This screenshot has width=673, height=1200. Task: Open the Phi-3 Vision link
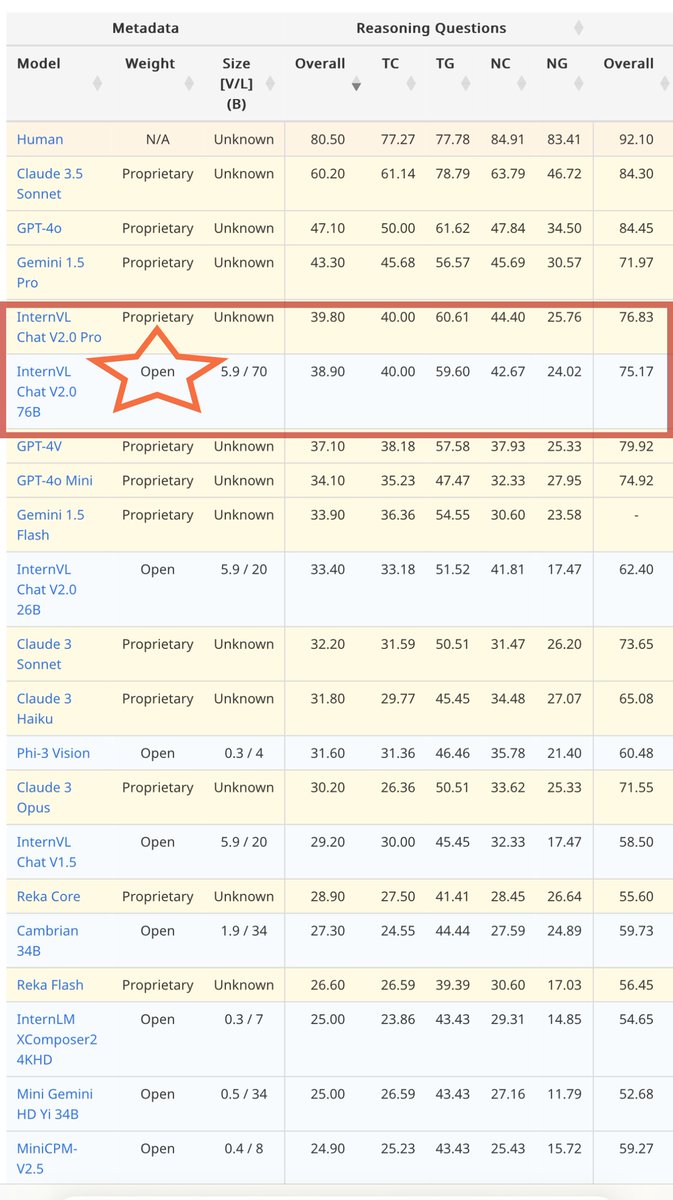click(x=53, y=753)
